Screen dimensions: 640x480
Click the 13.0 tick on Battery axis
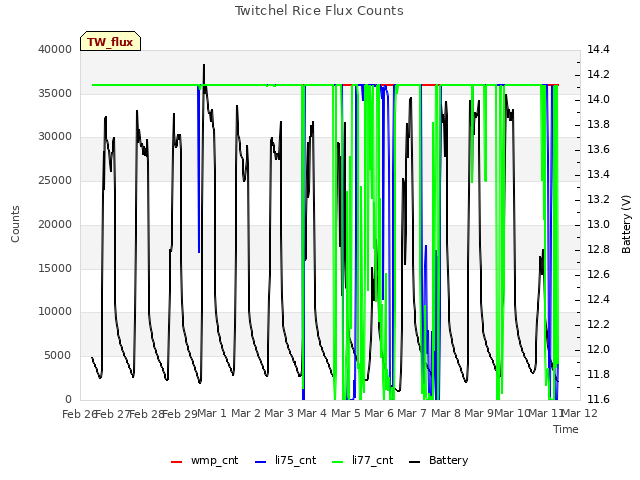click(x=598, y=224)
